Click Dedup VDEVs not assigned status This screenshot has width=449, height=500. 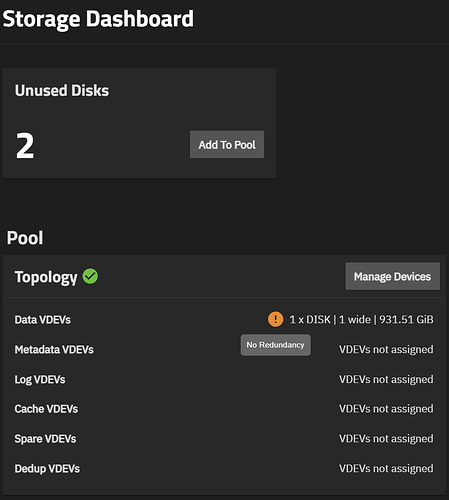click(386, 468)
